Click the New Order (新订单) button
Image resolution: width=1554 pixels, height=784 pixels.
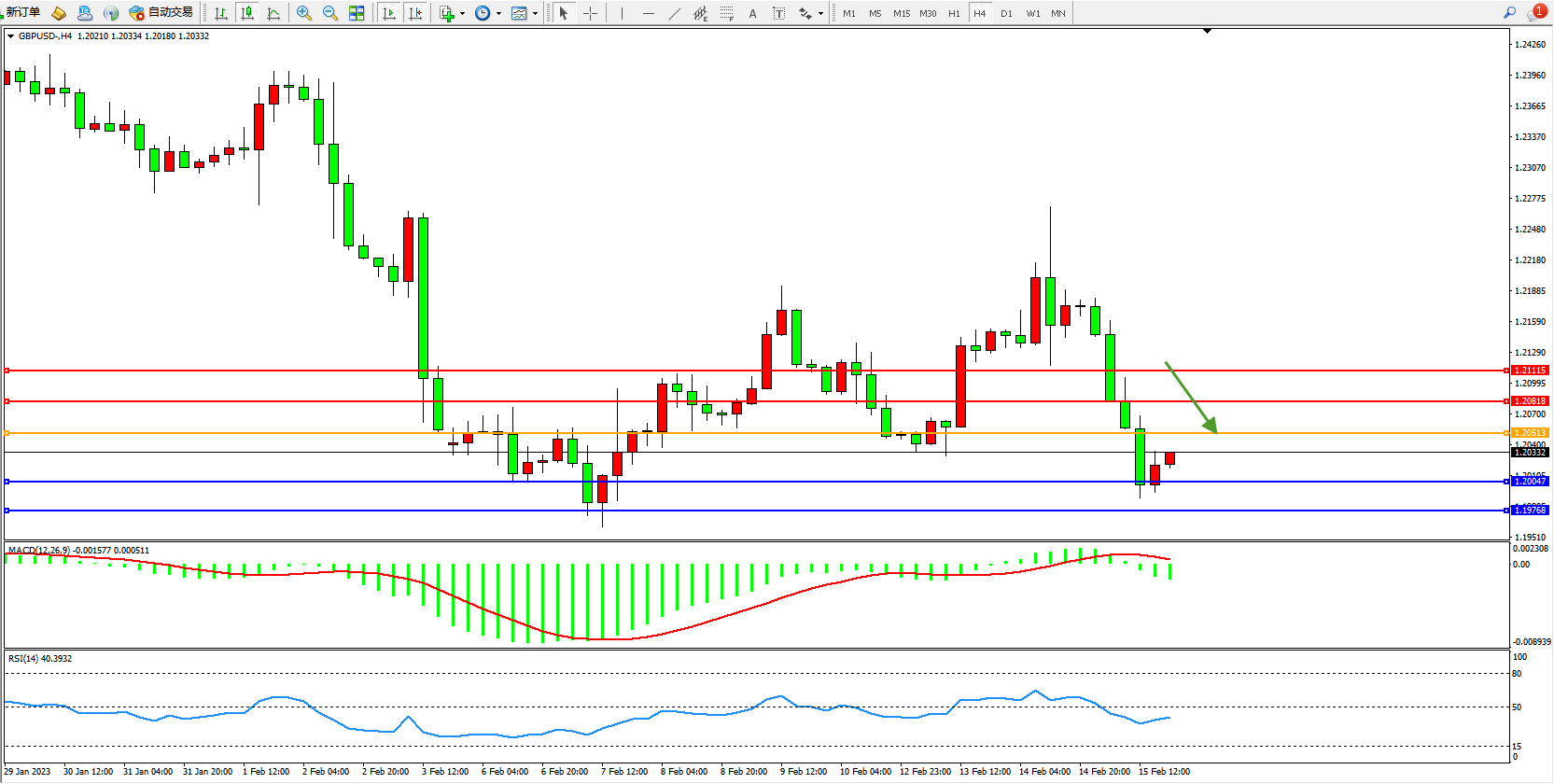(x=22, y=13)
